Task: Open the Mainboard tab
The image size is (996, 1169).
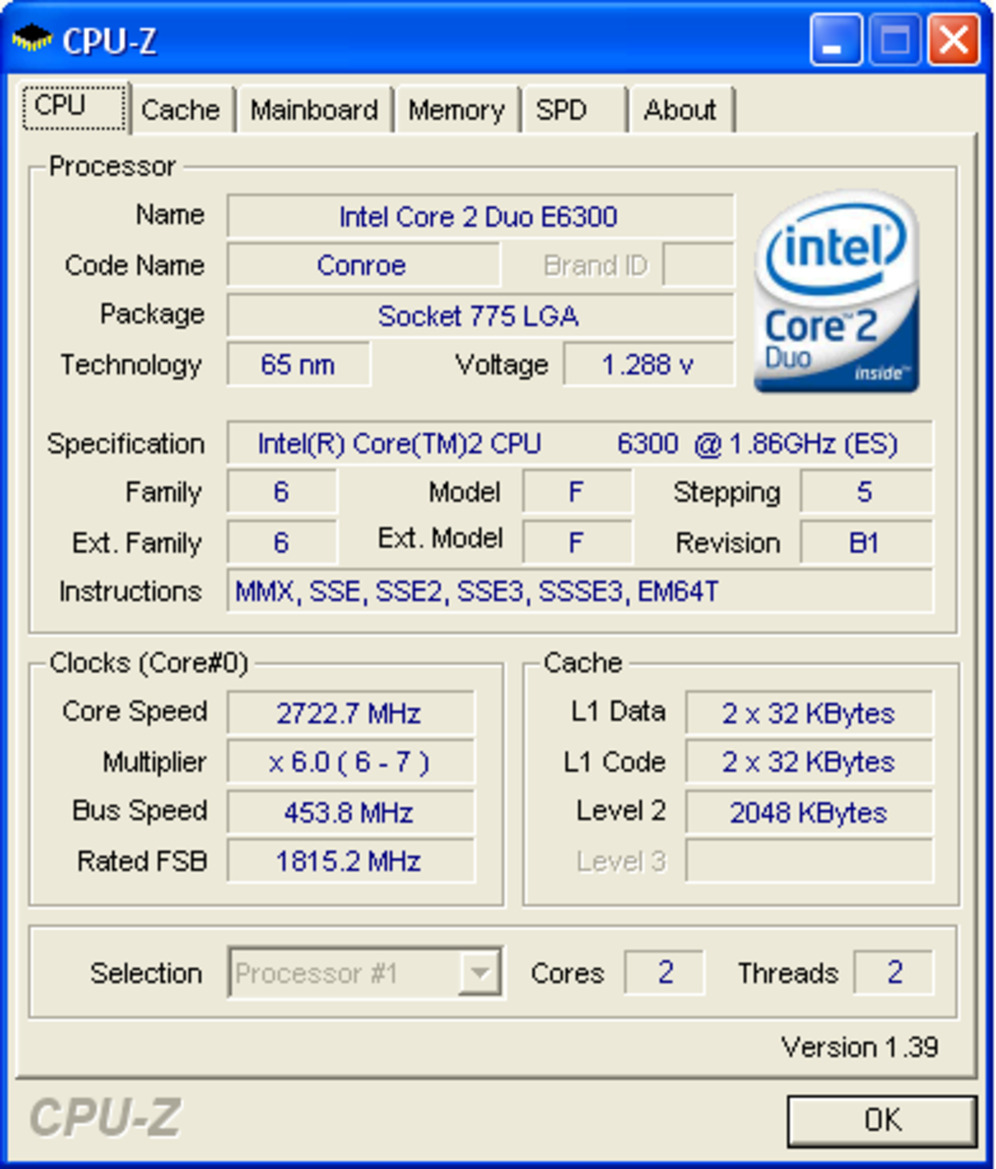Action: pyautogui.click(x=314, y=110)
